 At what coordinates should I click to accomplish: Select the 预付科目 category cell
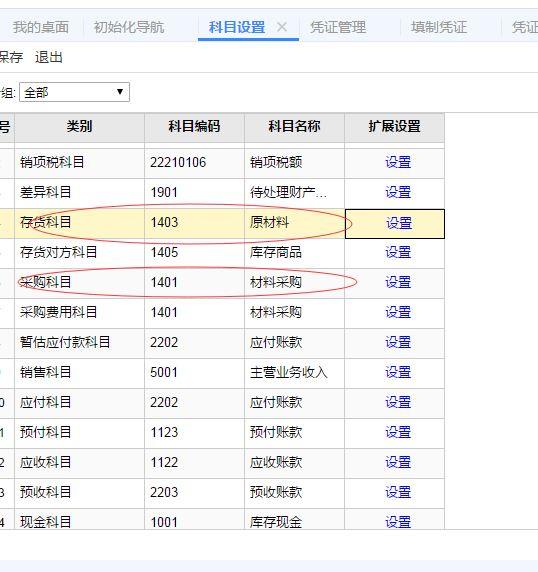pyautogui.click(x=80, y=433)
